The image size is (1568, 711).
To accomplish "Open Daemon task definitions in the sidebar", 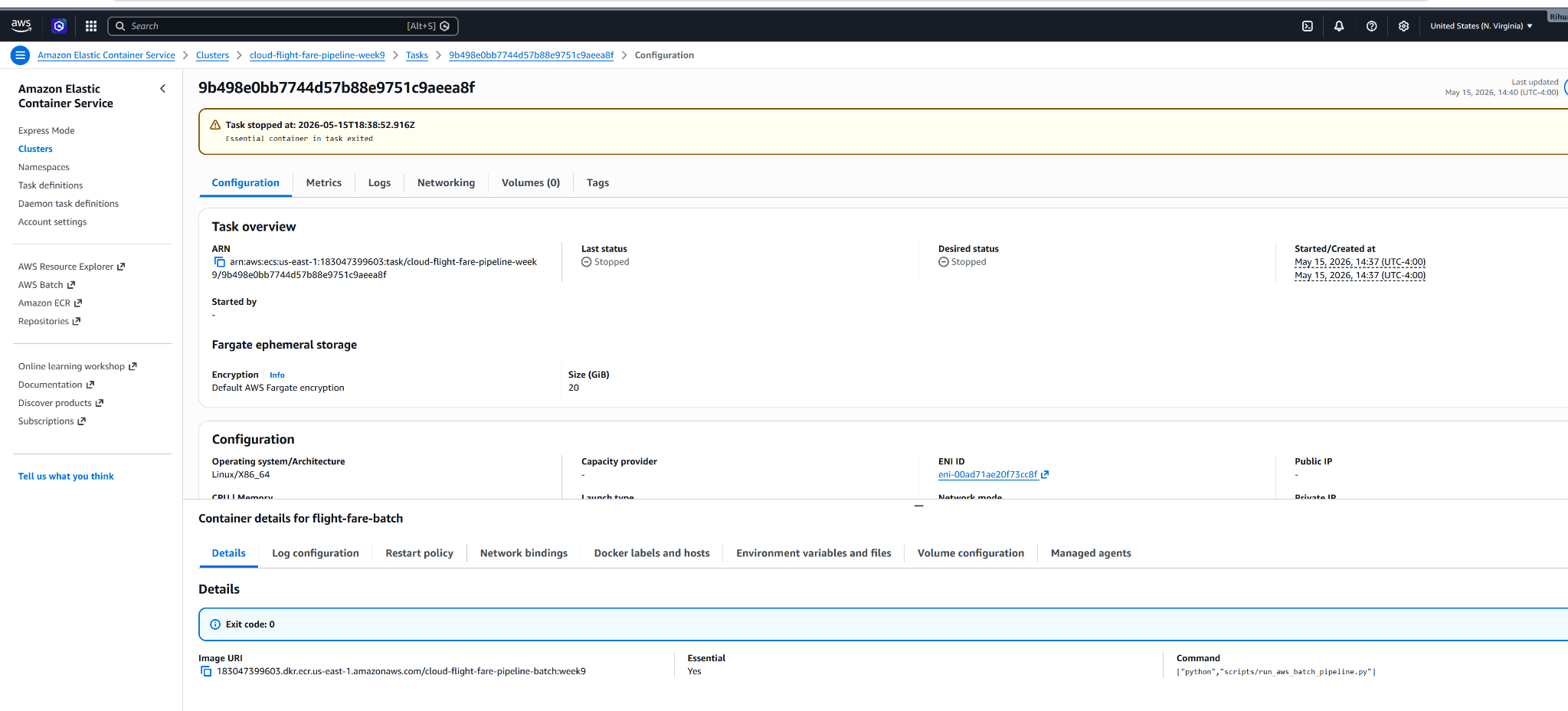I will coord(68,204).
